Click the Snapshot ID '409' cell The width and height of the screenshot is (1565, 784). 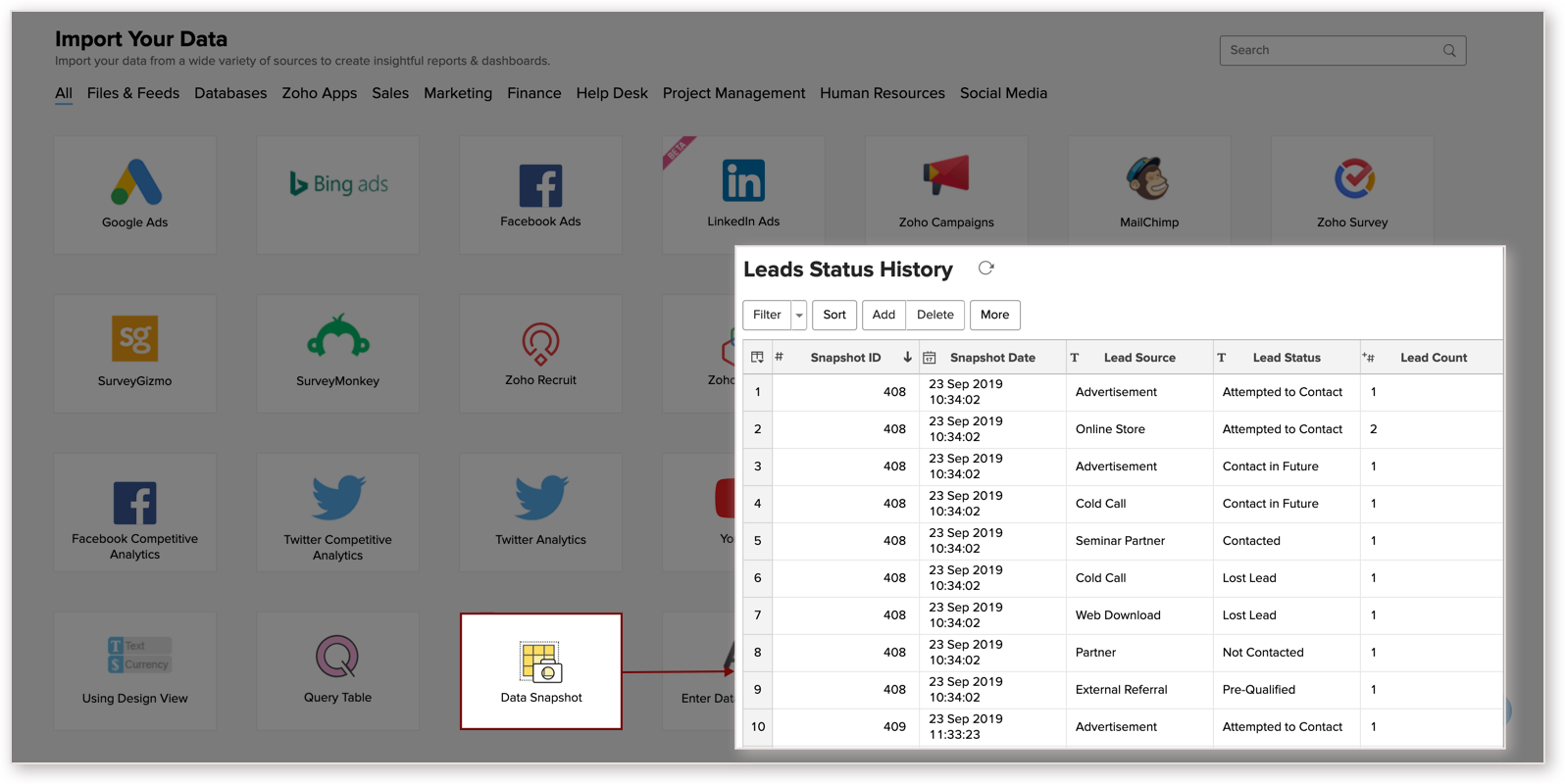845,727
